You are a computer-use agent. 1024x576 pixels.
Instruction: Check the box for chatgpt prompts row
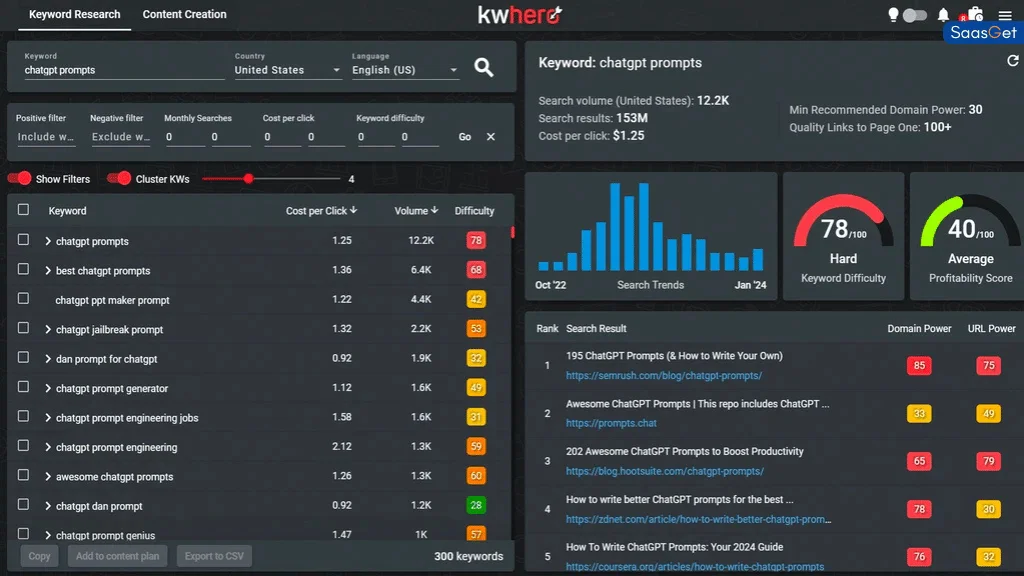pyautogui.click(x=24, y=240)
